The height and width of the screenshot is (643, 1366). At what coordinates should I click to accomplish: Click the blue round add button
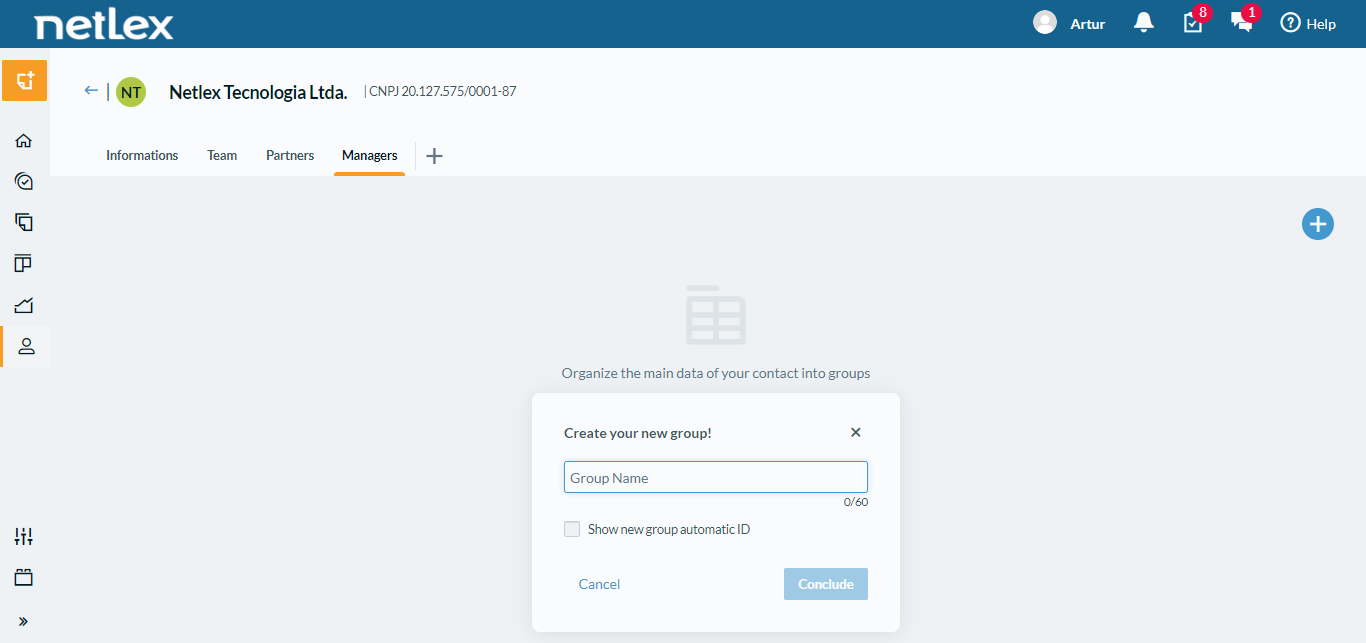pos(1318,224)
